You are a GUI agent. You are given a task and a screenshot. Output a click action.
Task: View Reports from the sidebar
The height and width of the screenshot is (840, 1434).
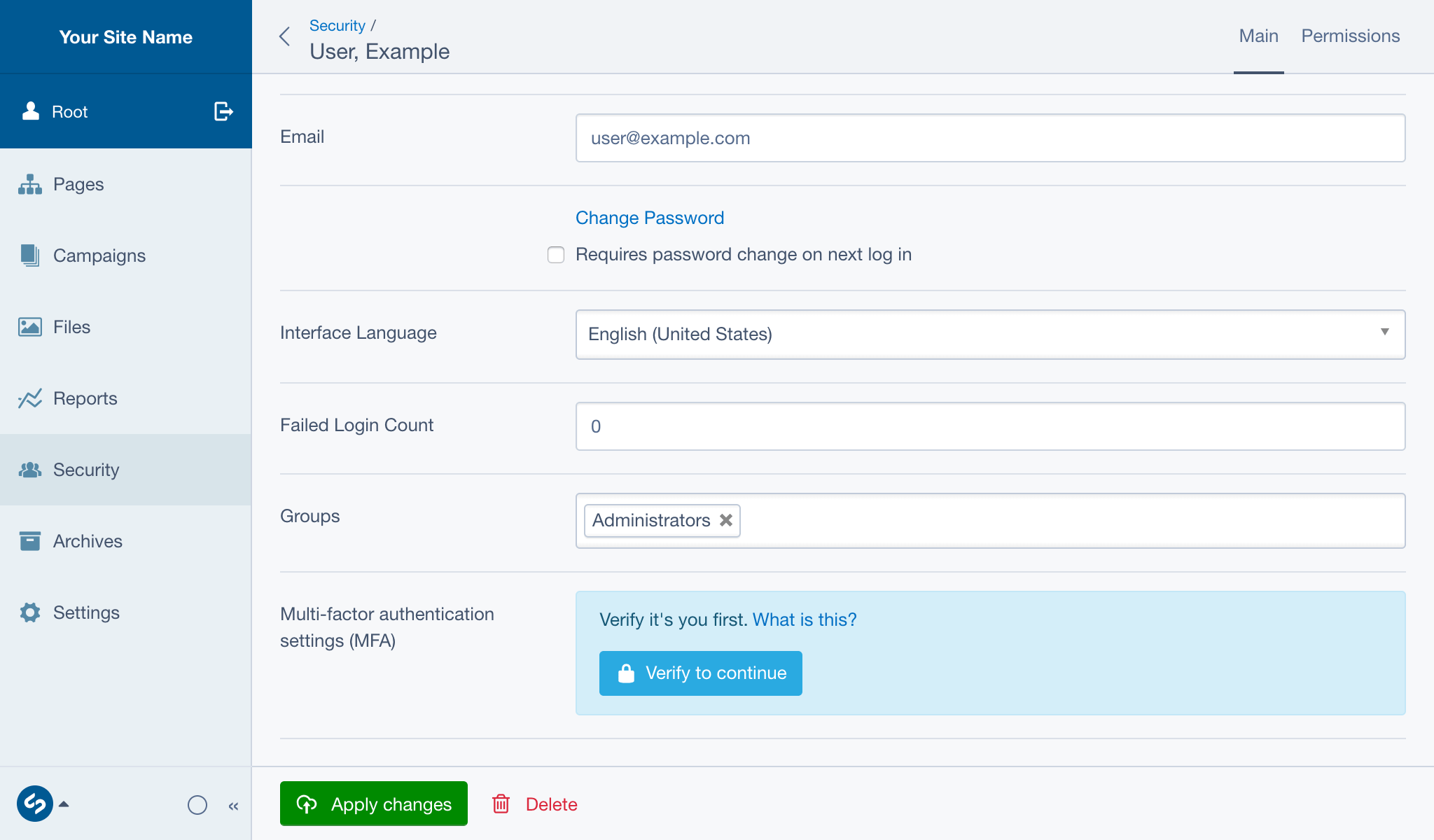pos(85,398)
